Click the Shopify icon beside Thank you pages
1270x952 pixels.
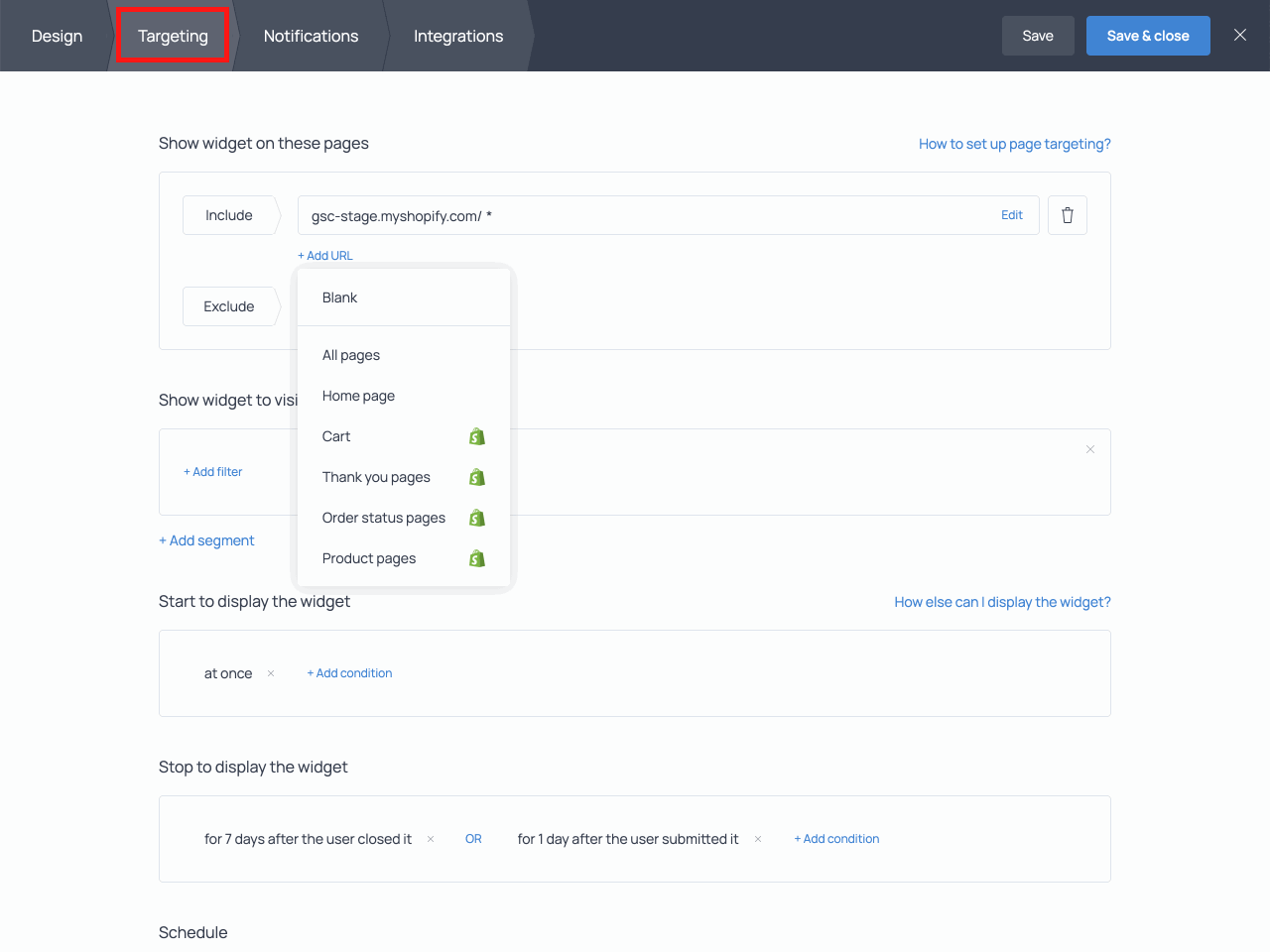point(477,476)
